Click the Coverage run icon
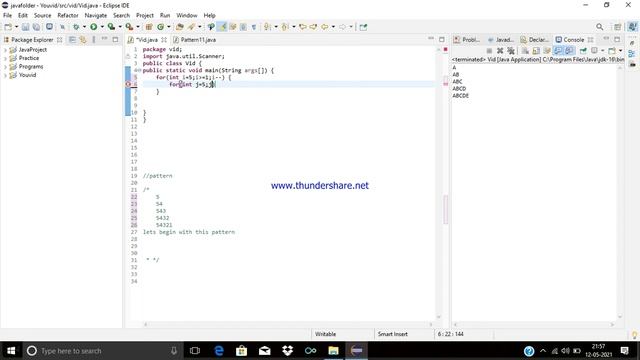Viewport: 640px width, 360px height. tap(111, 27)
